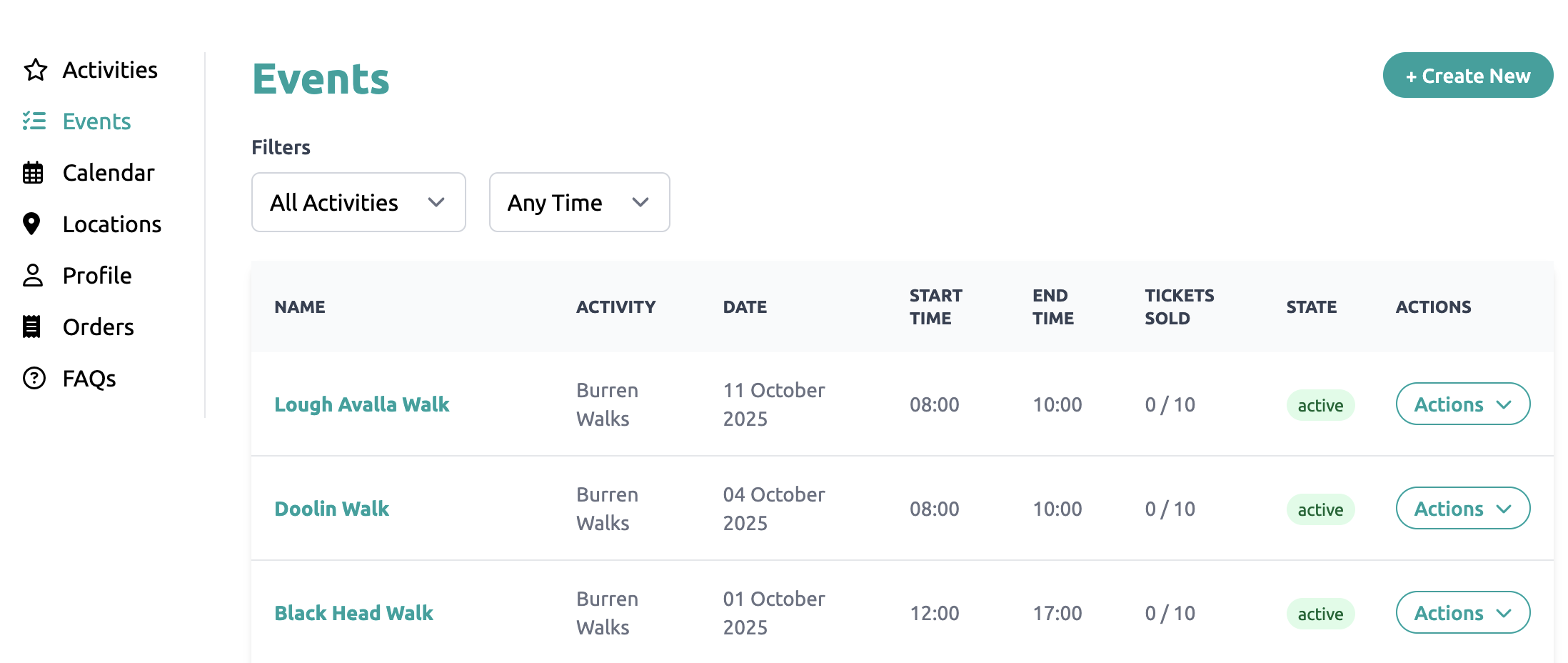Open the Profile sidebar item
This screenshot has width=1568, height=663.
[x=97, y=276]
